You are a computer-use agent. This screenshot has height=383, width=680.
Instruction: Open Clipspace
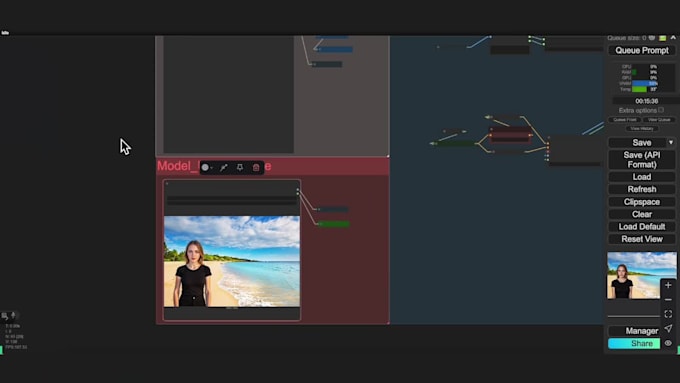[x=642, y=202]
